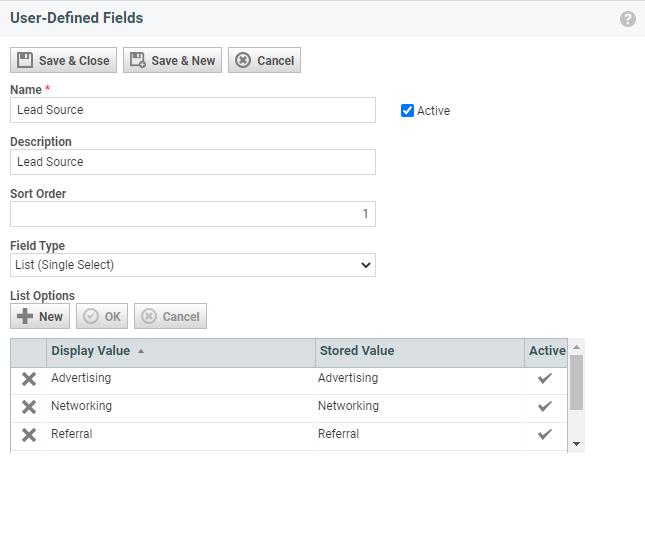This screenshot has width=645, height=556.
Task: Delete the Networking row via X icon
Action: (29, 407)
